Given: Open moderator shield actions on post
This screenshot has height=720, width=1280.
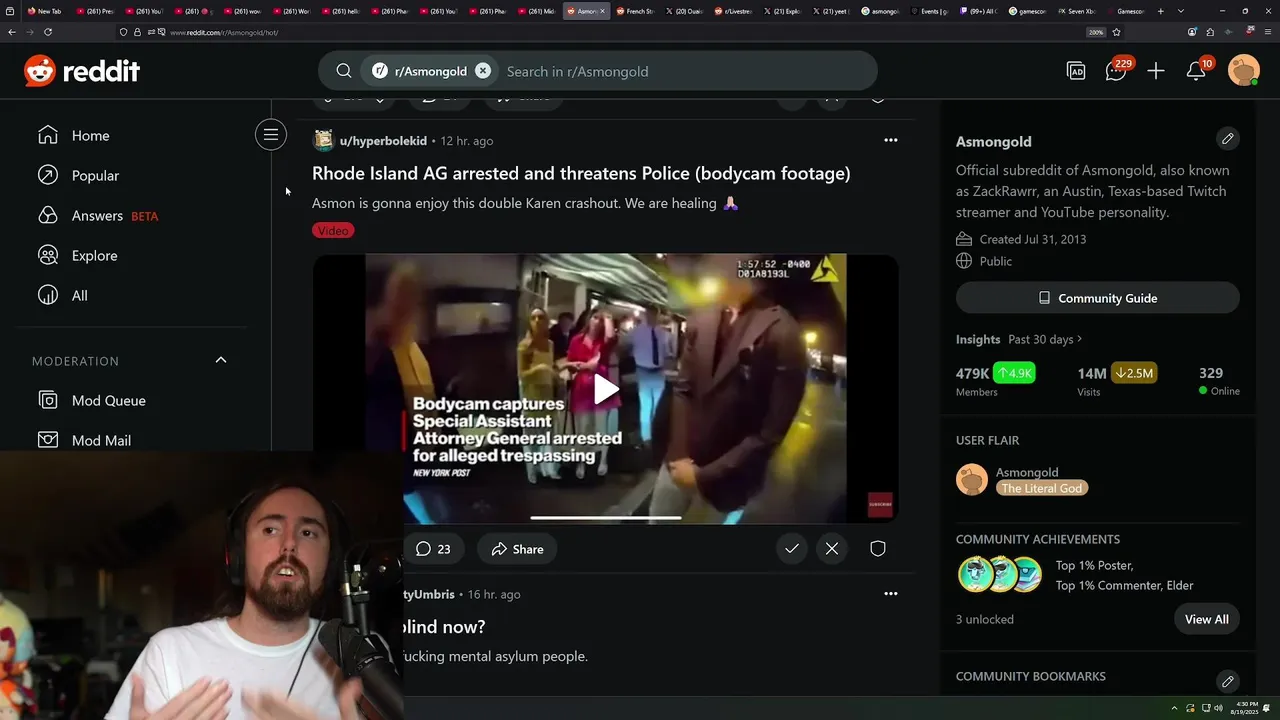Looking at the screenshot, I should coord(878,548).
